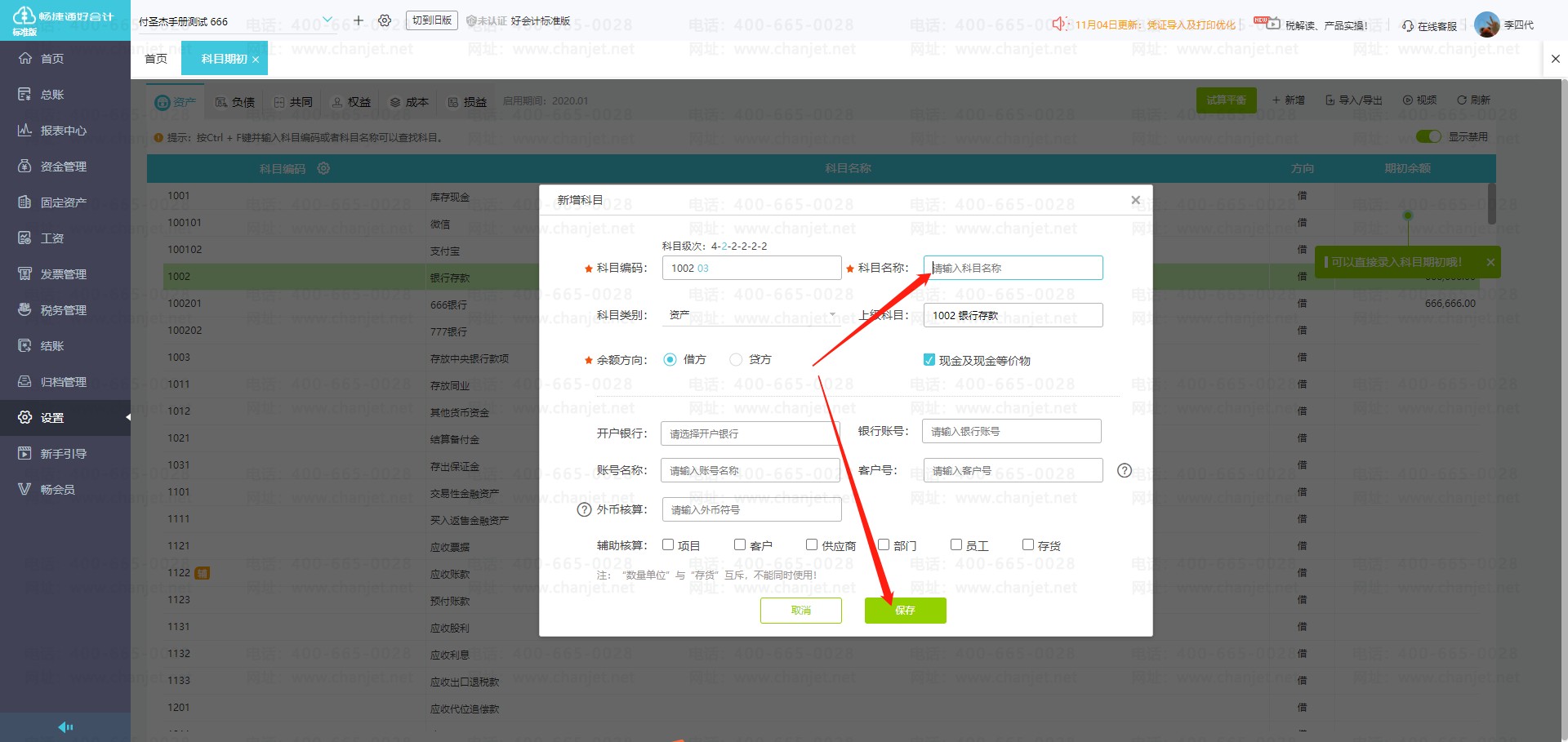Open the 开户银行 selection dropdown
Screen dimensions: 1568x742
(750, 433)
